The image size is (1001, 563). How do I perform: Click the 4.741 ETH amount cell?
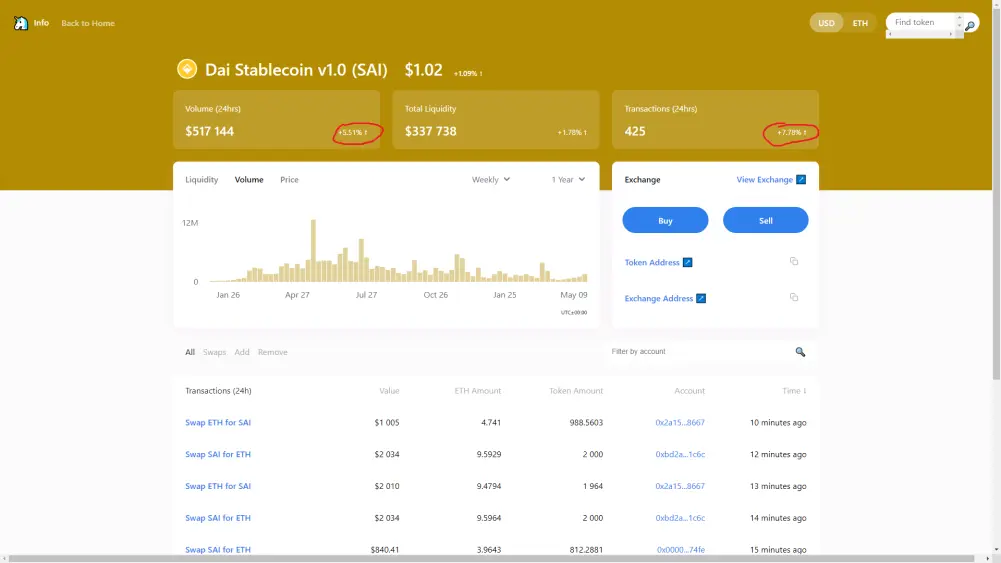point(490,423)
